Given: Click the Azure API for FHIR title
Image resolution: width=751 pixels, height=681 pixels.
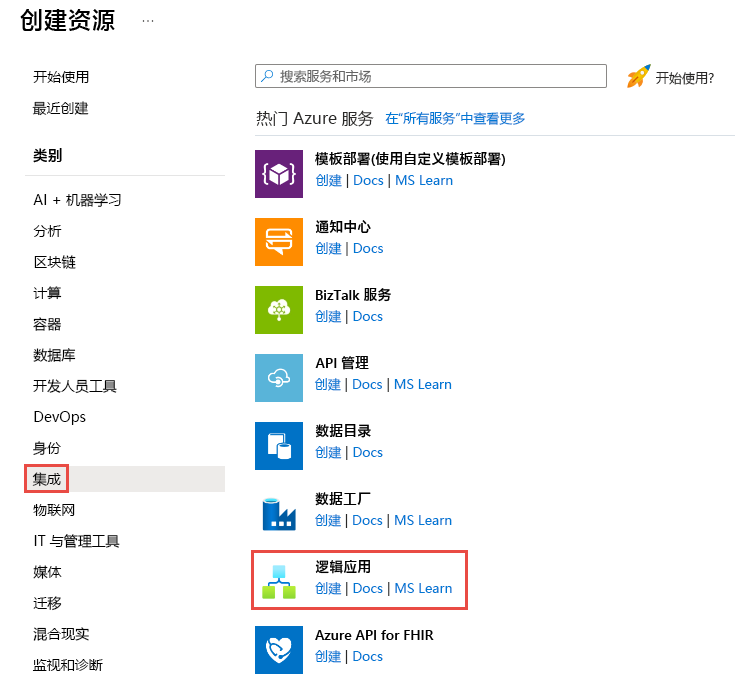Looking at the screenshot, I should click(x=374, y=635).
